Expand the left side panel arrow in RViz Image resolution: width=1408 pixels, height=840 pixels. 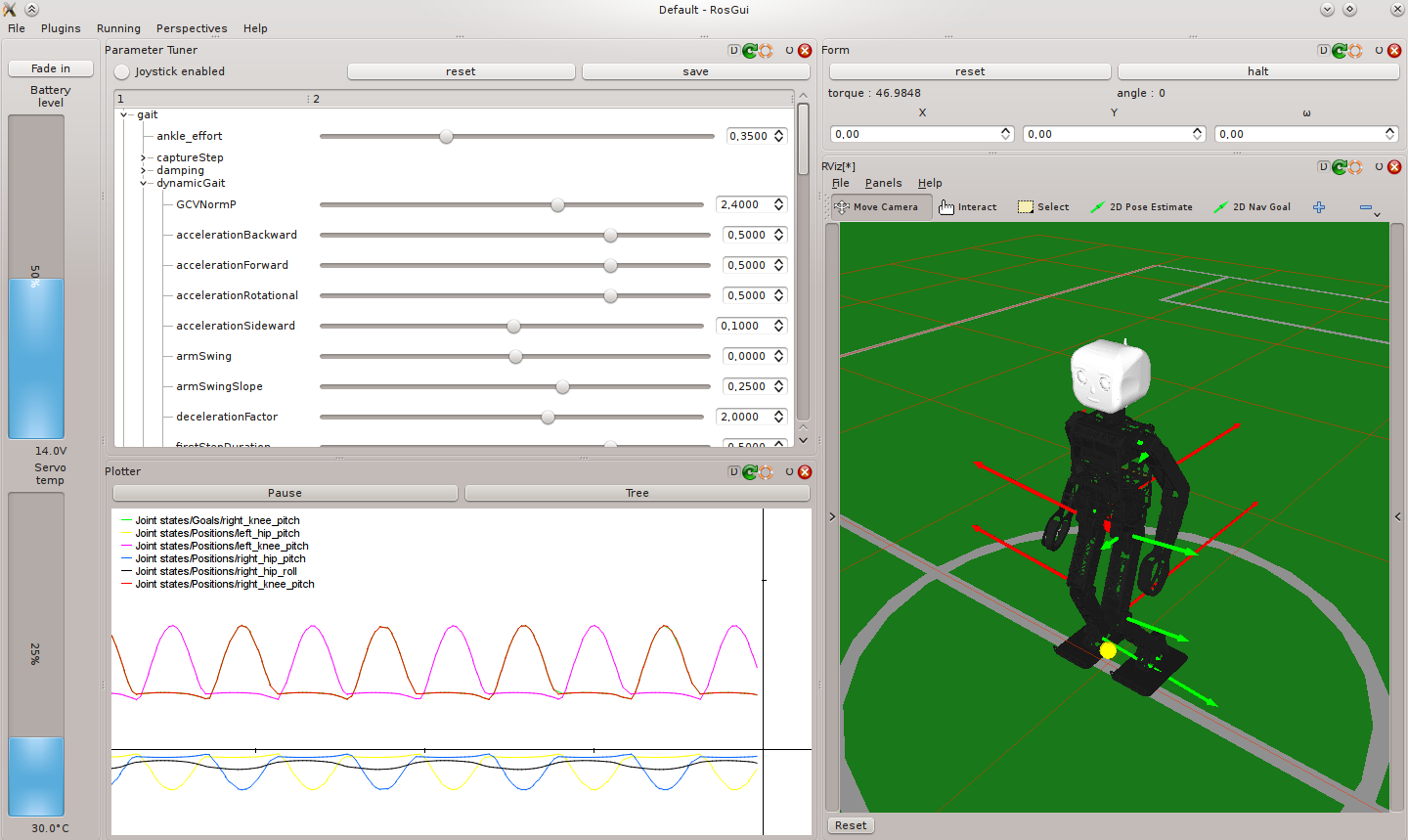tap(832, 516)
